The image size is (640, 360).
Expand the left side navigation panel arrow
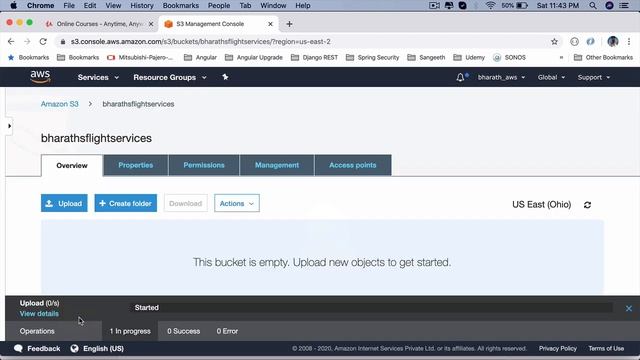pos(9,126)
